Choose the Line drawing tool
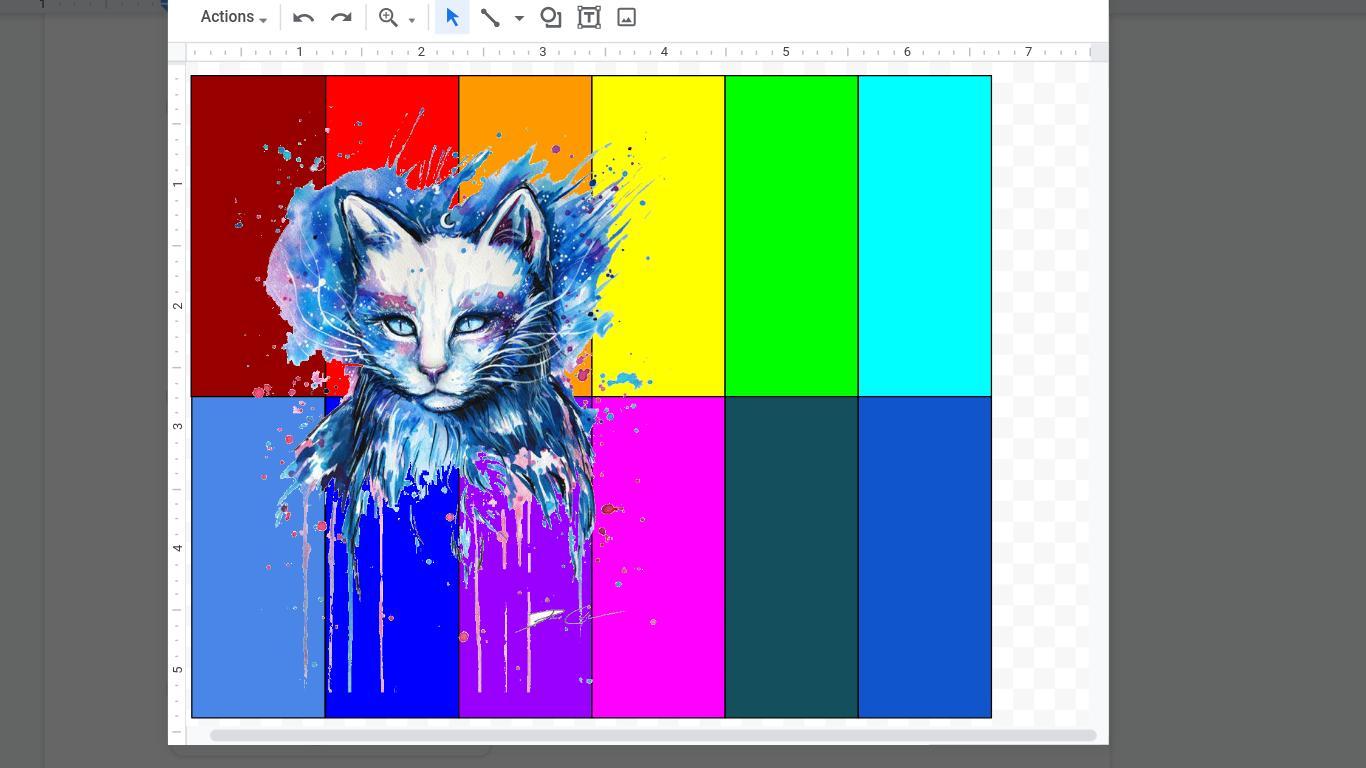The width and height of the screenshot is (1366, 768). 490,18
